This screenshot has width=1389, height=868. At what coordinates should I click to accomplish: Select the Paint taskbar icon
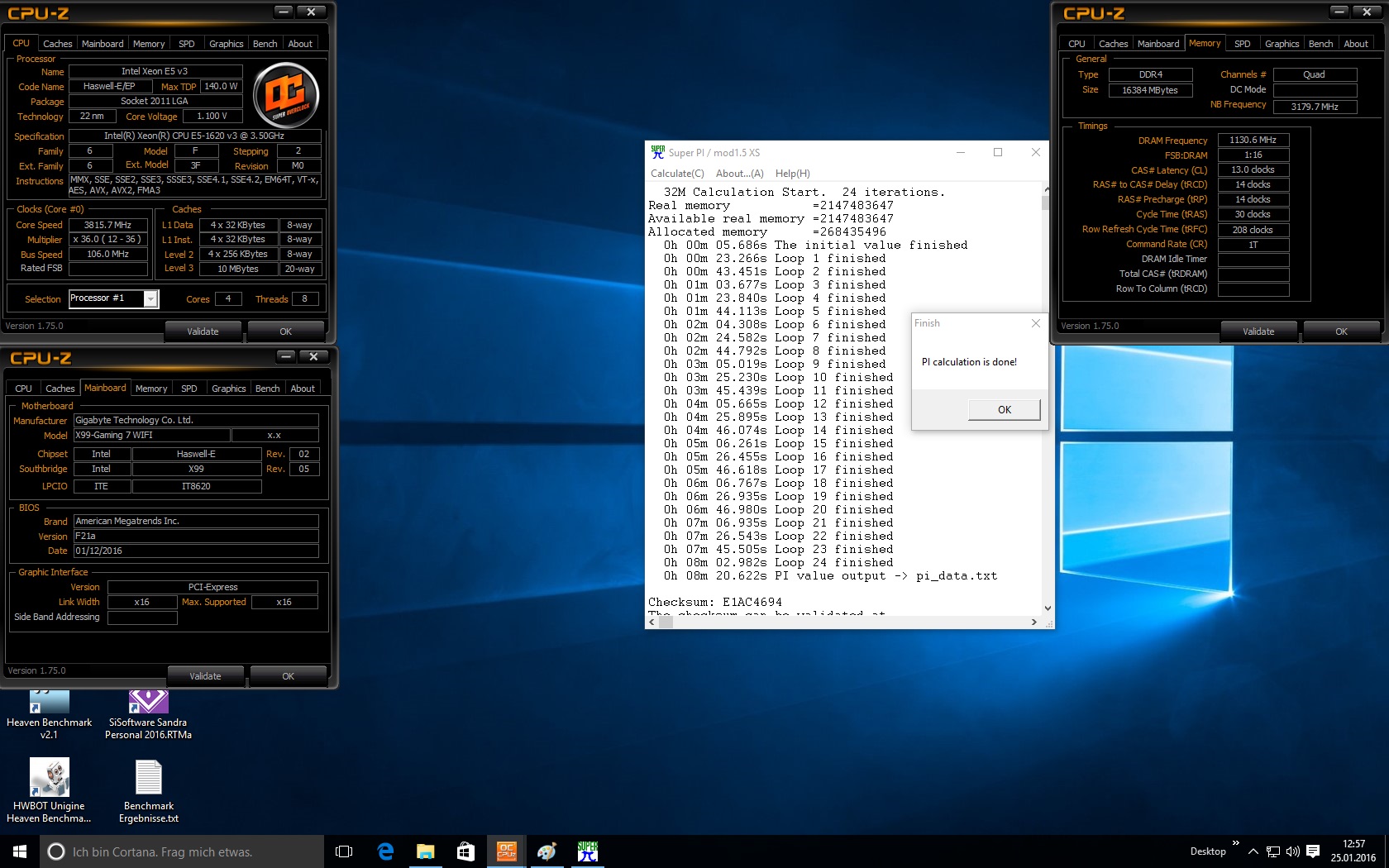tap(547, 851)
